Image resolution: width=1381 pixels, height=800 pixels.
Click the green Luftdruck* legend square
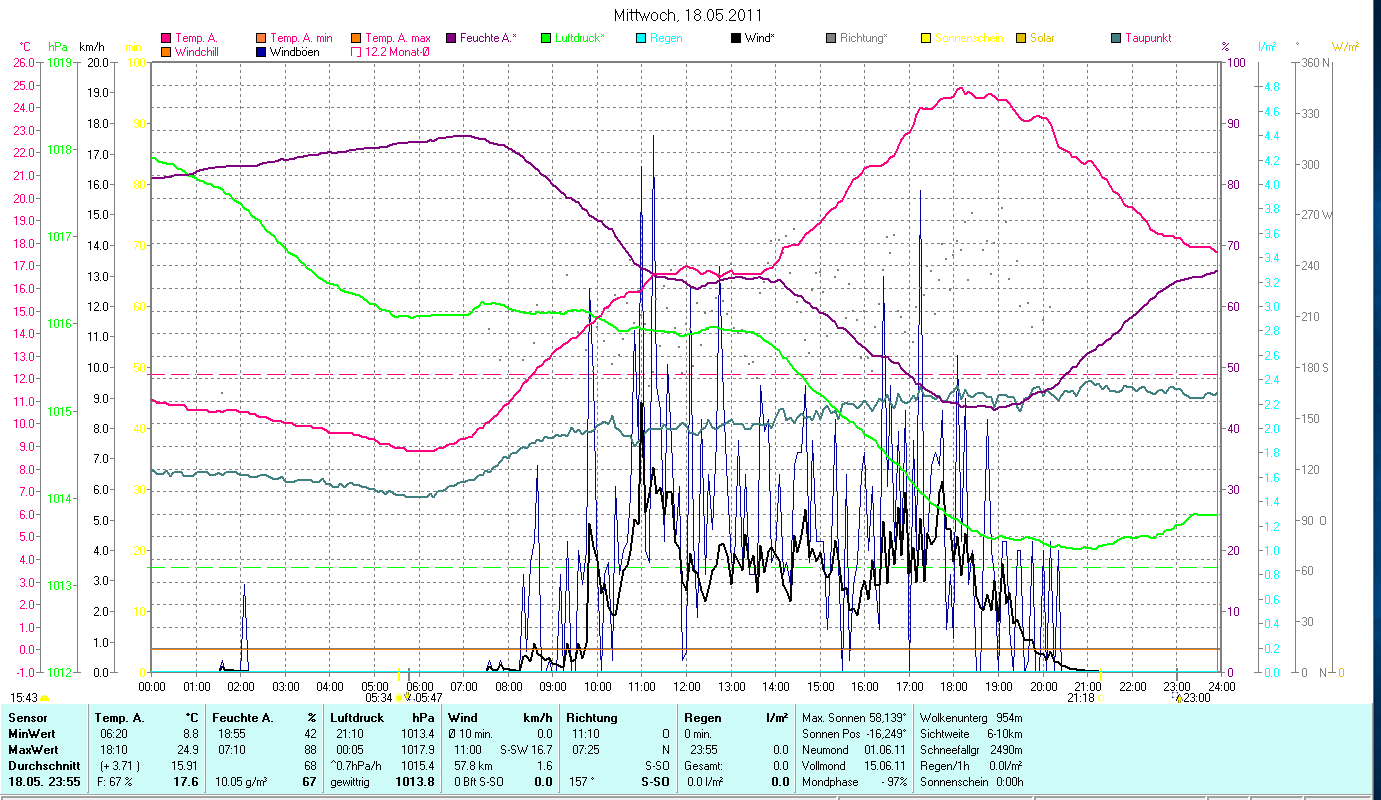(546, 38)
